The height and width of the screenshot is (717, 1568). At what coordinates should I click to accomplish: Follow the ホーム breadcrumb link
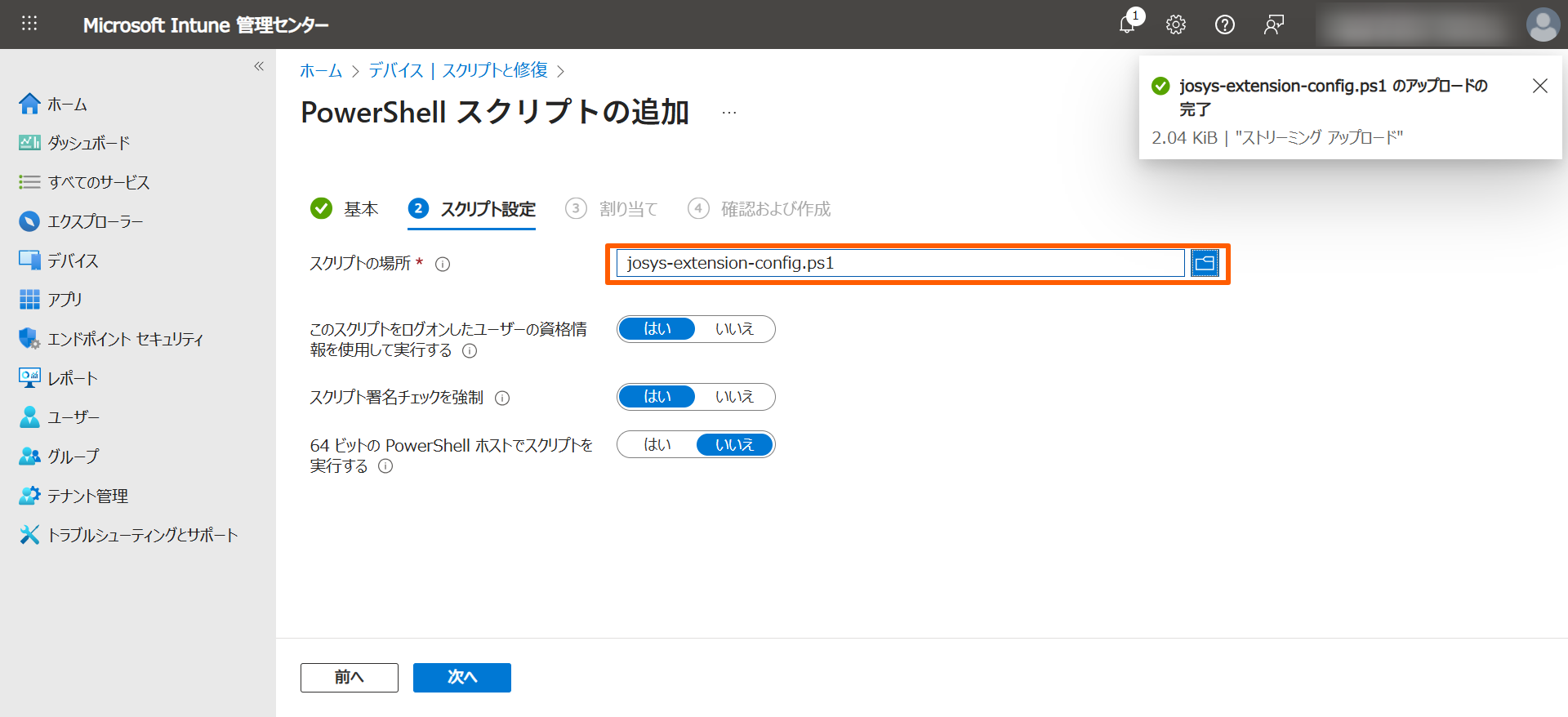(x=321, y=71)
